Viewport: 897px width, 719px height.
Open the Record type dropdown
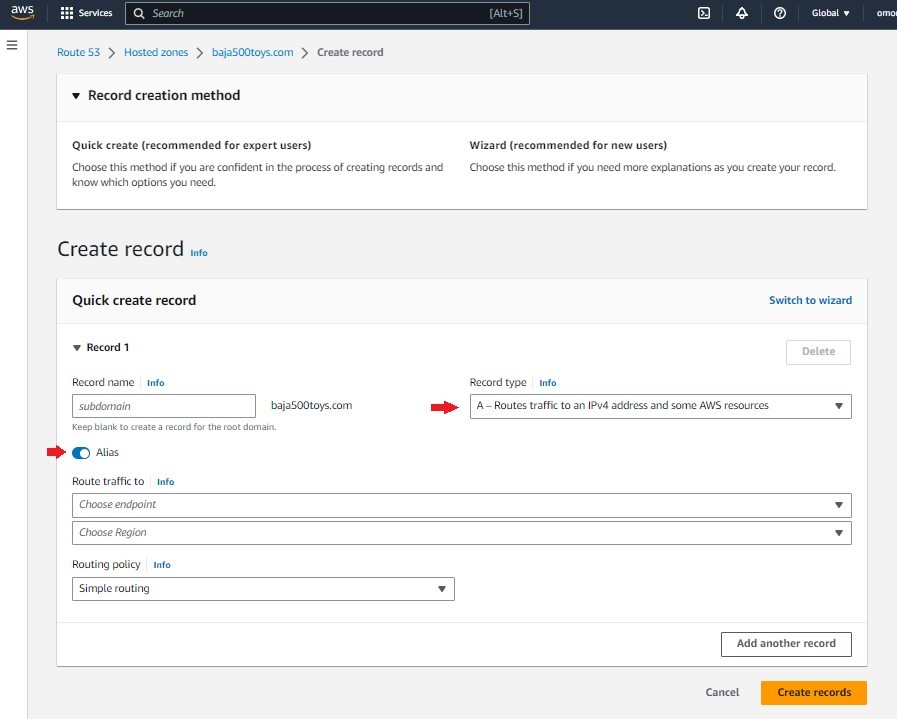pos(660,406)
